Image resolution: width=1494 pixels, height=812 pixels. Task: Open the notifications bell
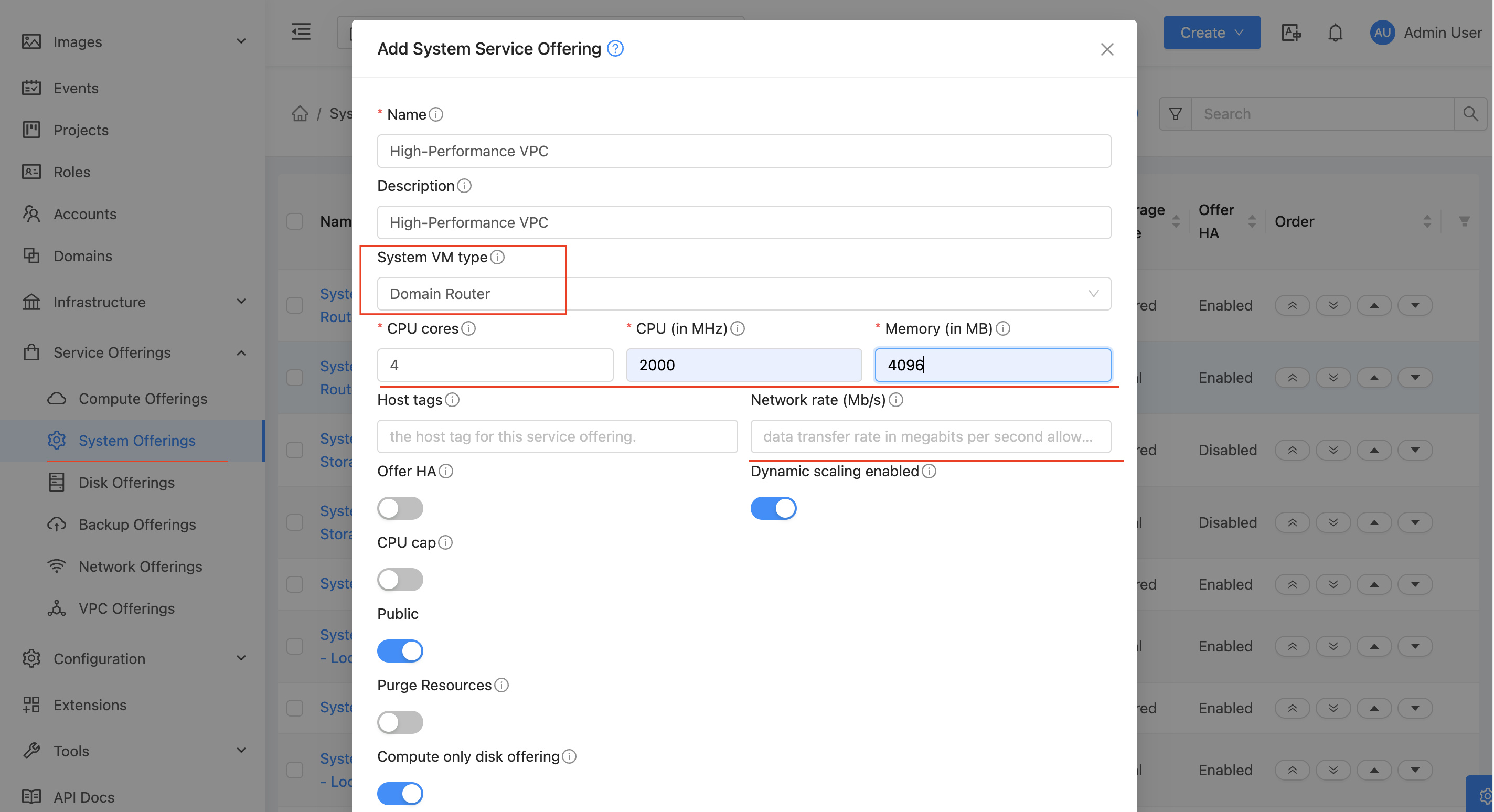[1335, 33]
